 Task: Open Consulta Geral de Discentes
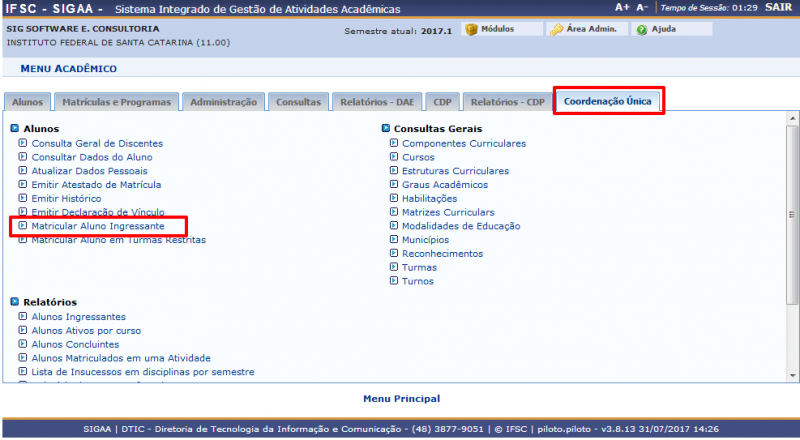(97, 143)
